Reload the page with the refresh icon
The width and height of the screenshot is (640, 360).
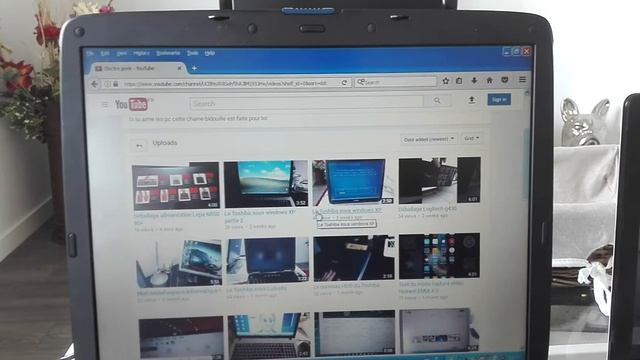344,82
